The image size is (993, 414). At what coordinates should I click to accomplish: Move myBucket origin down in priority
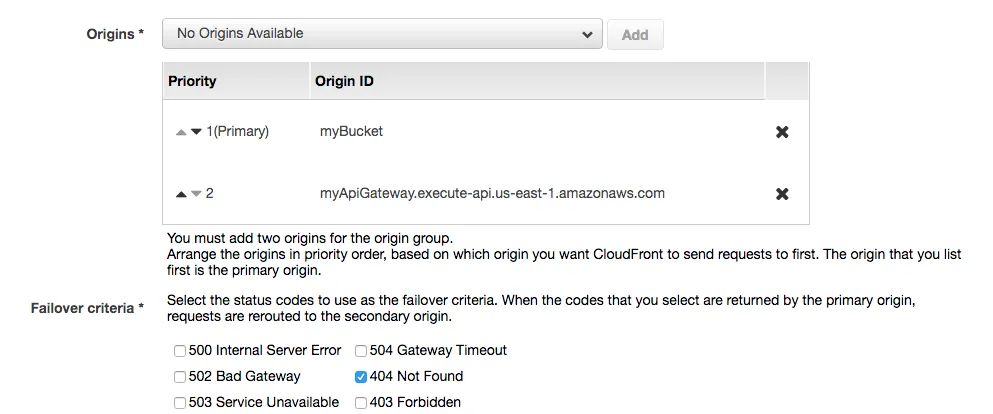click(196, 132)
